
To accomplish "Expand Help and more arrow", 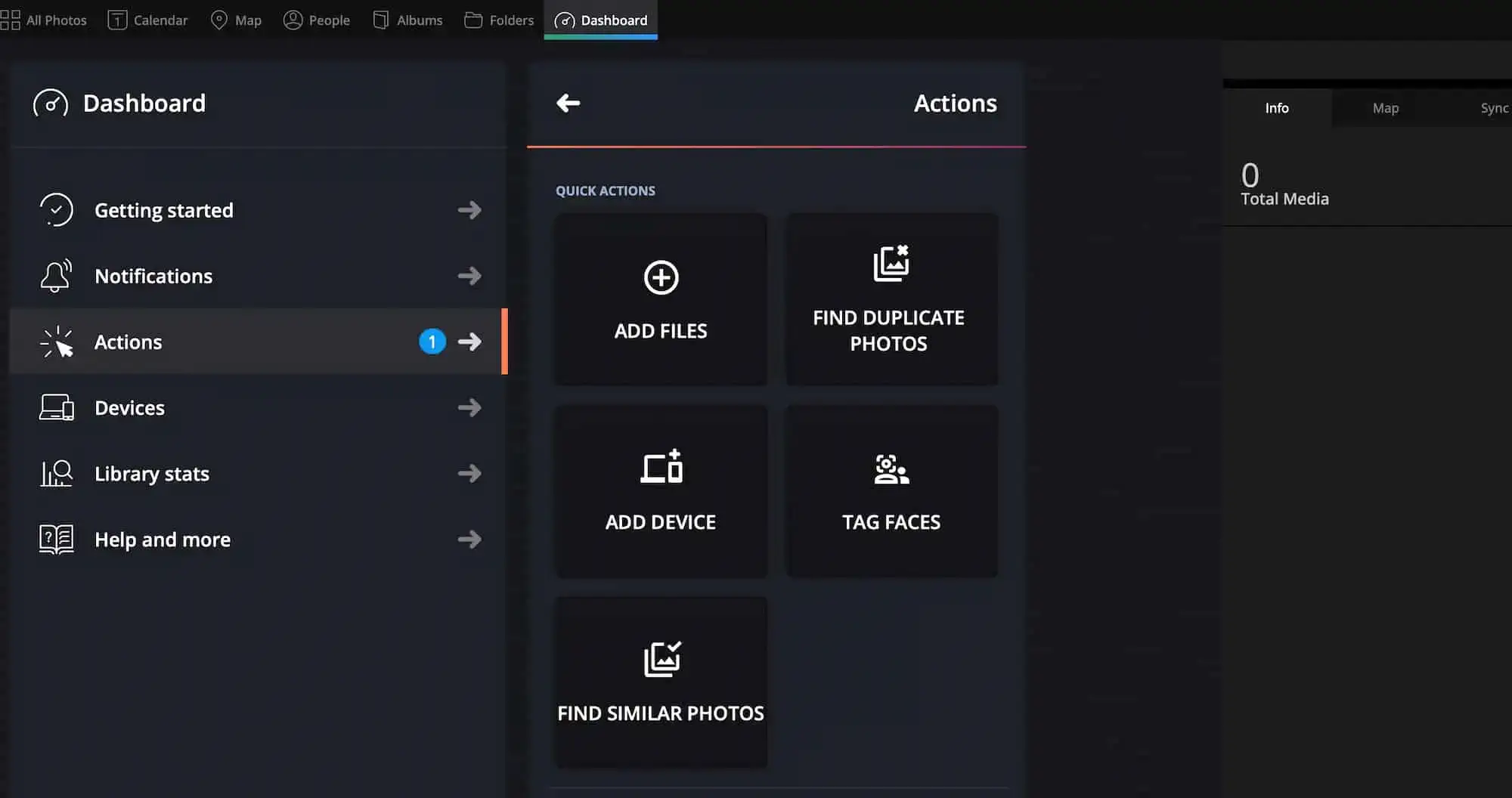I will point(469,540).
